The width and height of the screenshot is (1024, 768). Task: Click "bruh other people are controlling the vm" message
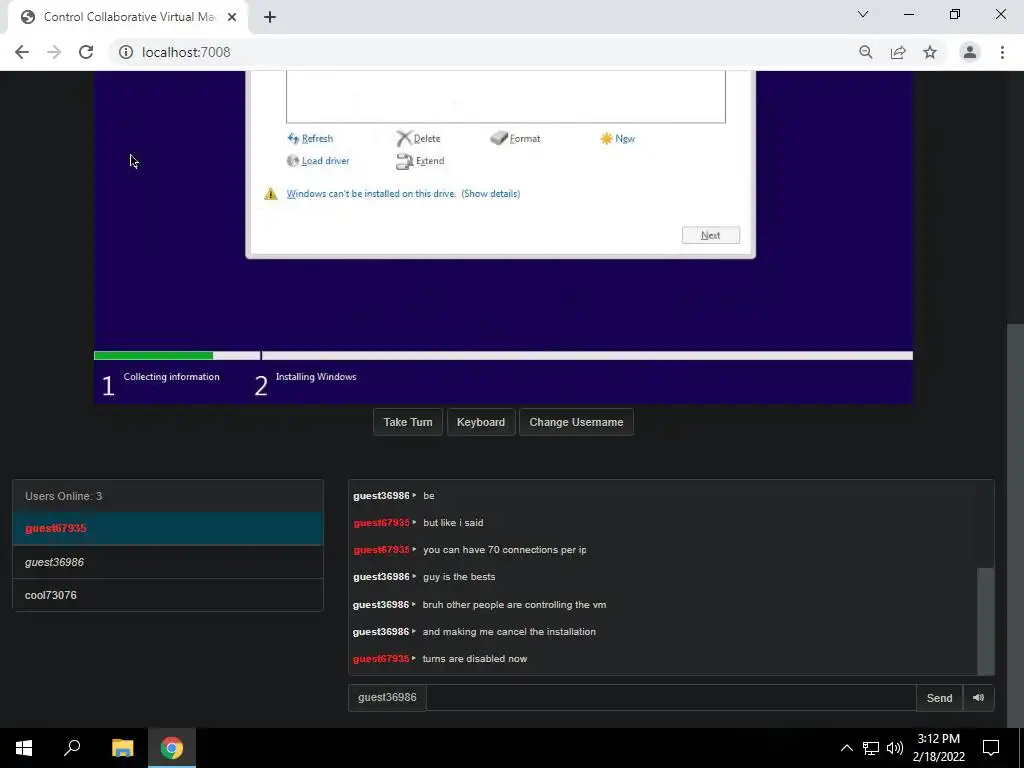[515, 605]
